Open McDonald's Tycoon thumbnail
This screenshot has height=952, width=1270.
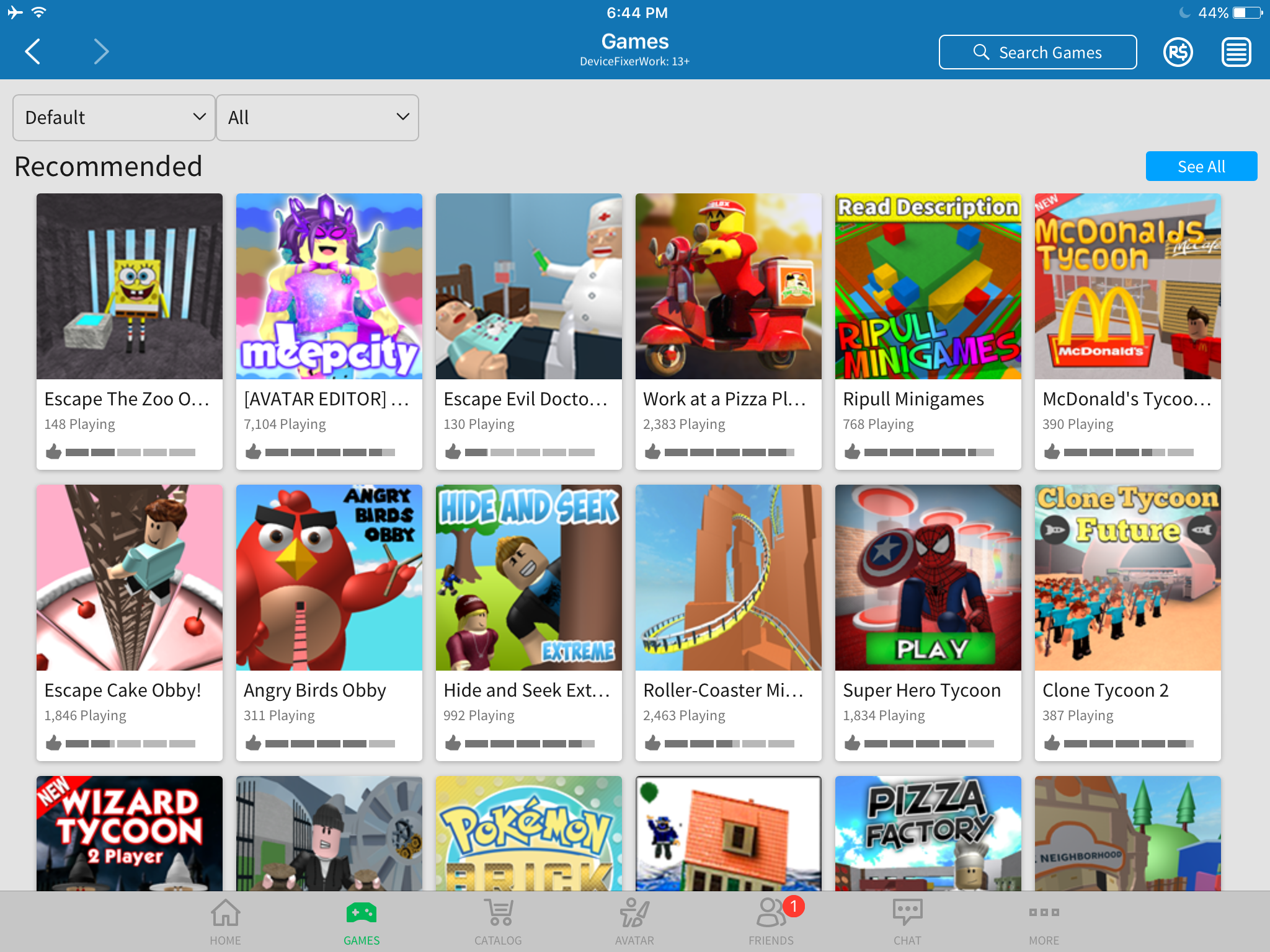(1128, 286)
